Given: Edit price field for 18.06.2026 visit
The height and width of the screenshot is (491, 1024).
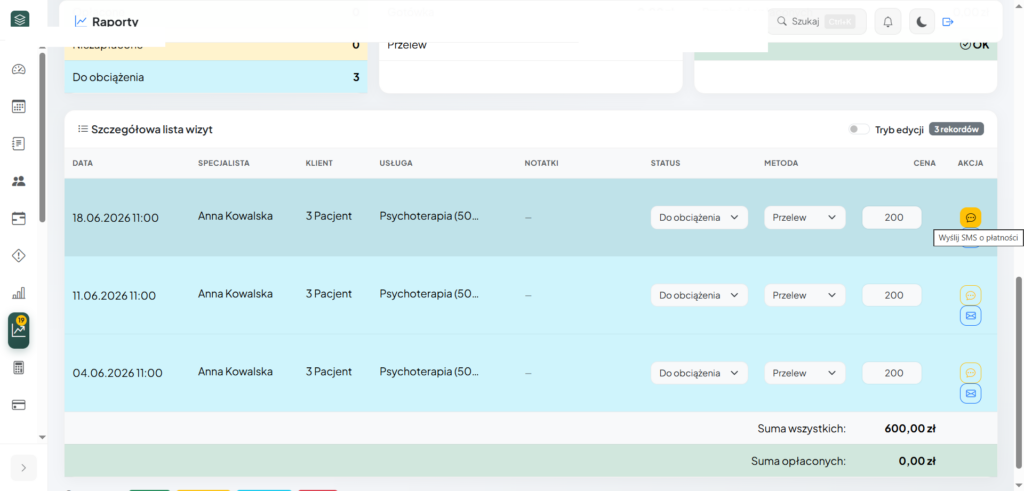Looking at the screenshot, I should [892, 217].
